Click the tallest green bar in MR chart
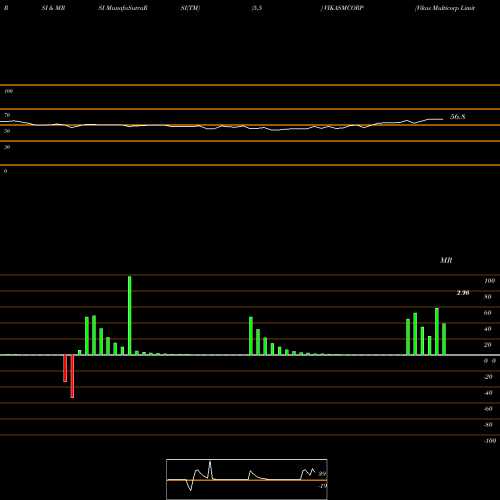 [130, 315]
